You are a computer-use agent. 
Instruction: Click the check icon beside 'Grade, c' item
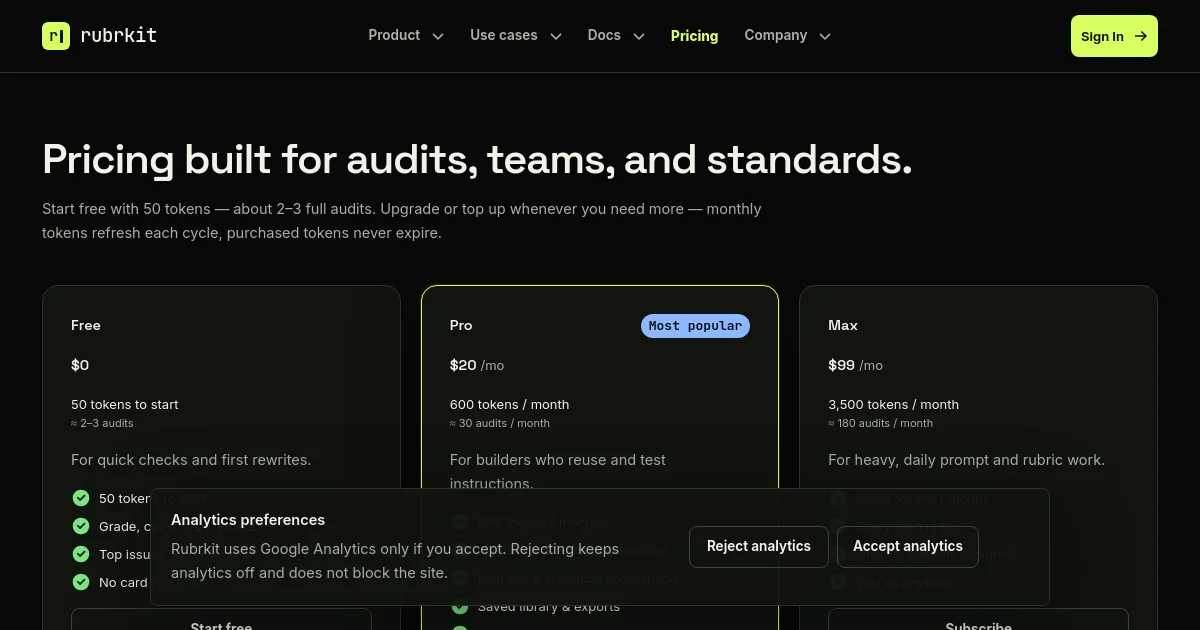click(x=81, y=526)
